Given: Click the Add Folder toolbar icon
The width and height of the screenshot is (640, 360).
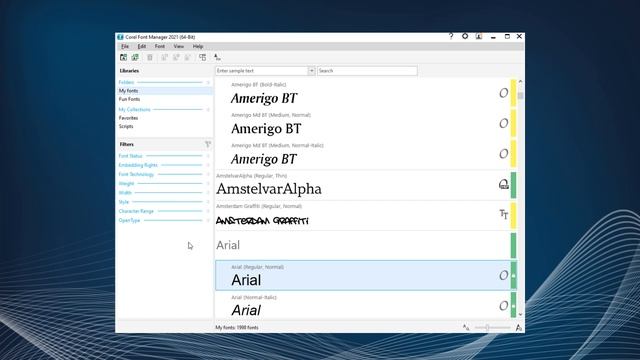Looking at the screenshot, I should 123,58.
